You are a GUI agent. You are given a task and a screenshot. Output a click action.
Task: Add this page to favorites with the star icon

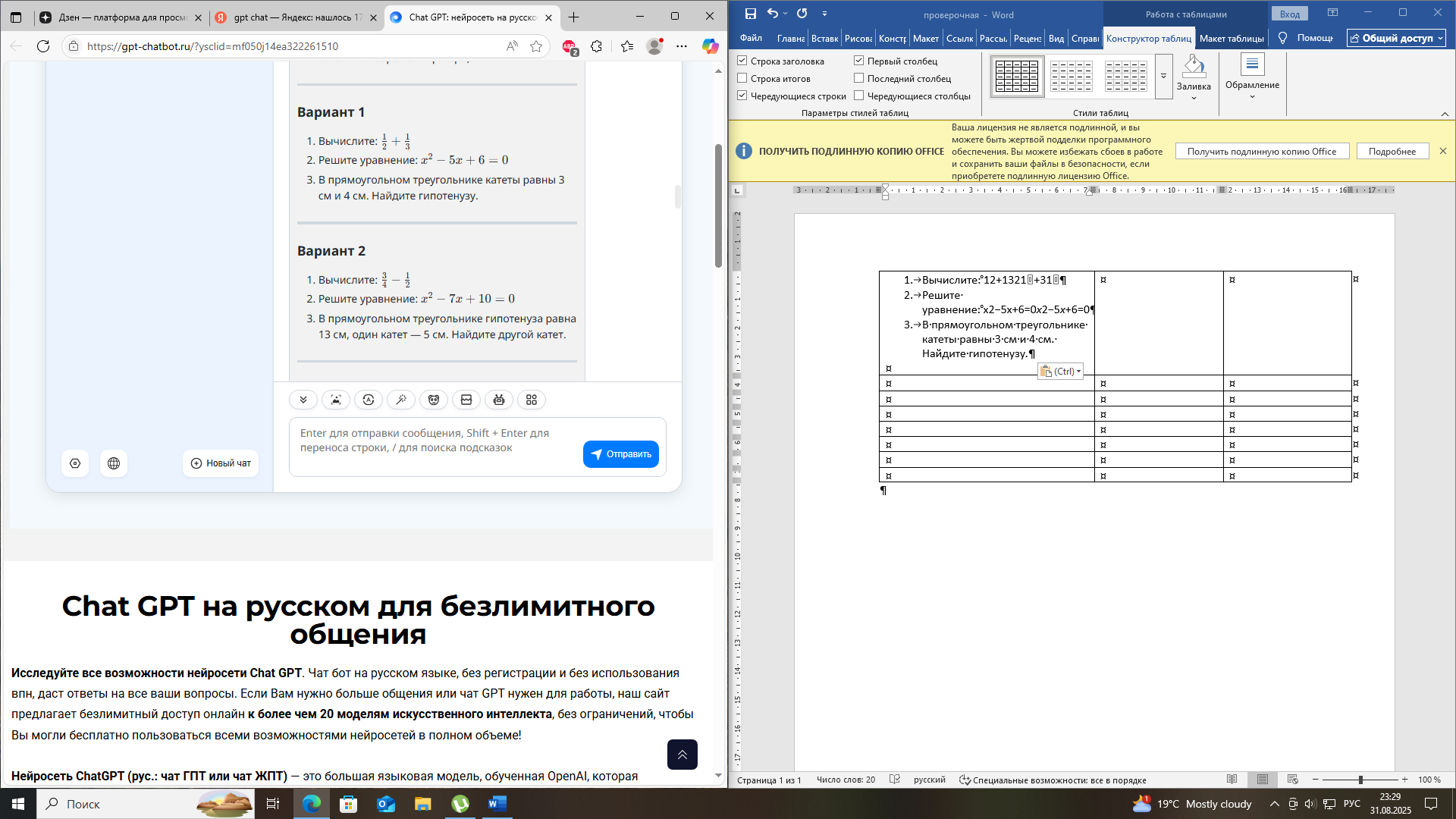536,46
